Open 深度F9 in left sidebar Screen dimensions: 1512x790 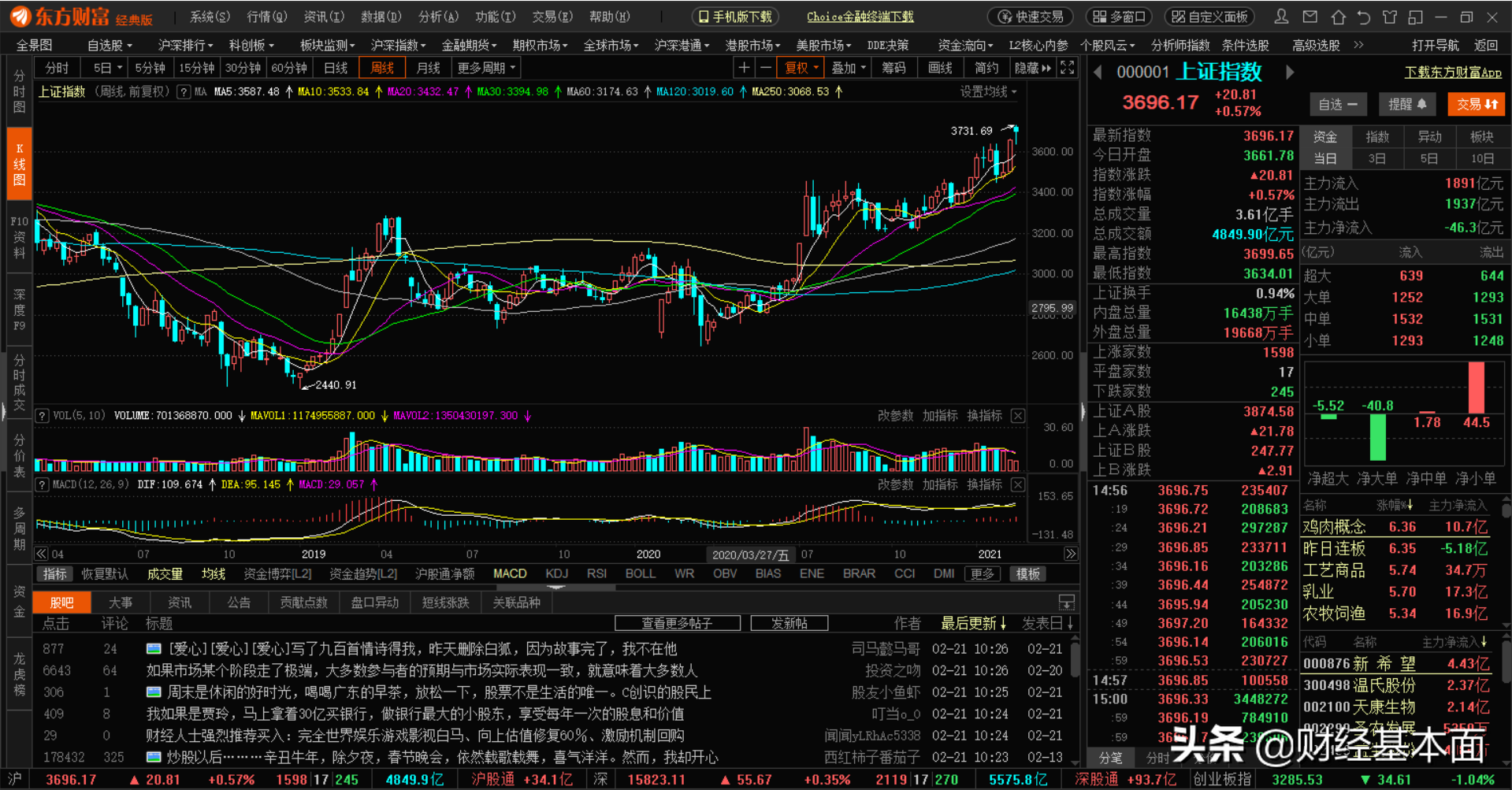pos(20,310)
